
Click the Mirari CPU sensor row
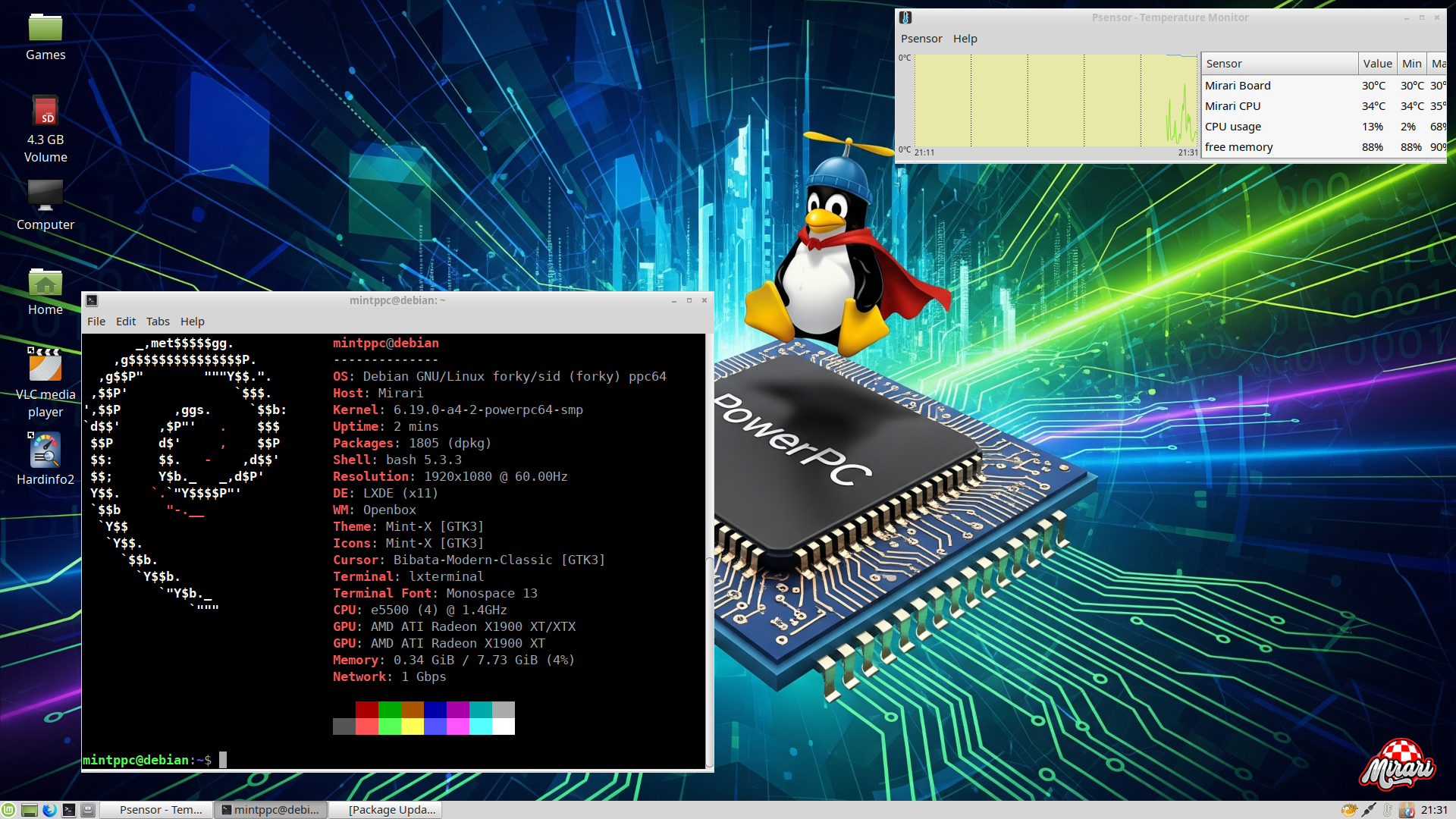1233,106
